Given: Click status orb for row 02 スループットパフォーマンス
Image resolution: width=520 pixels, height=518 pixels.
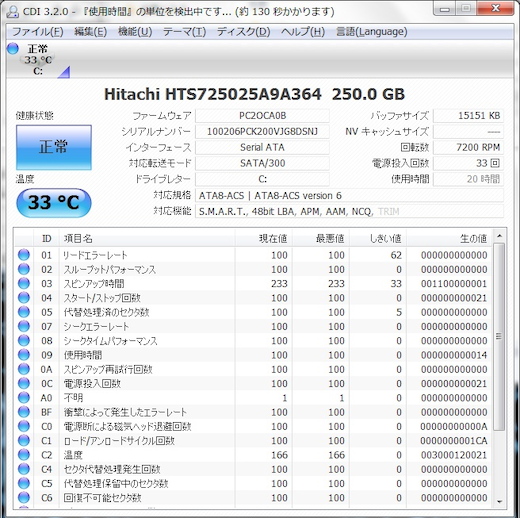Looking at the screenshot, I should [24, 269].
